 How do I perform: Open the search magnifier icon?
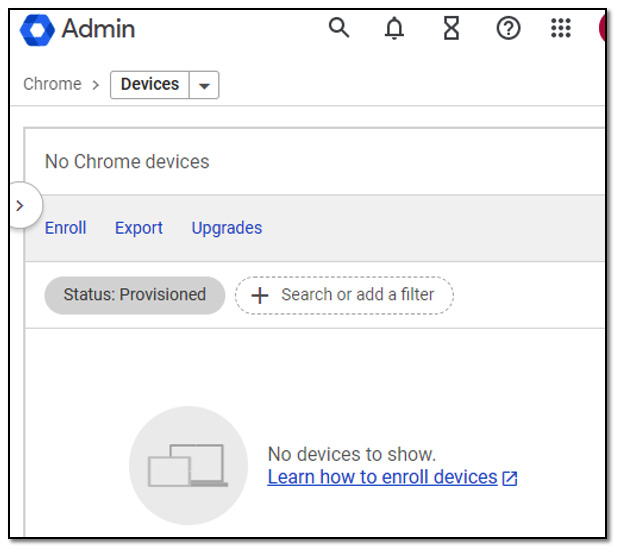(339, 28)
